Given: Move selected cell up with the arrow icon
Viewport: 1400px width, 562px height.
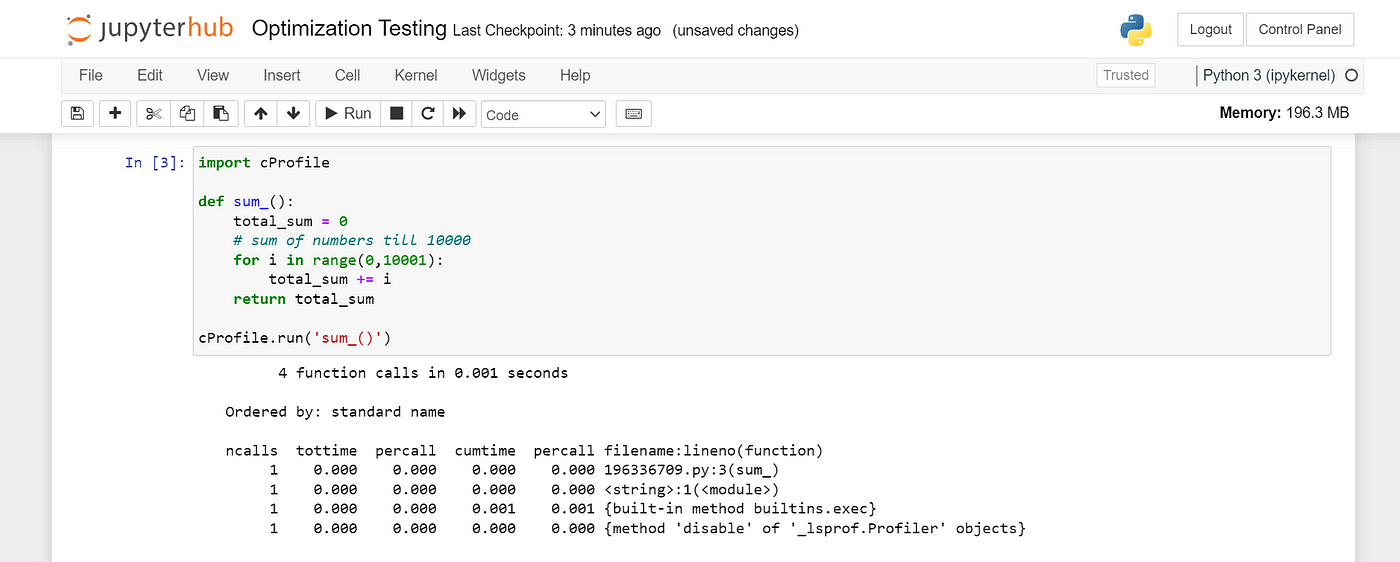Looking at the screenshot, I should click(260, 114).
